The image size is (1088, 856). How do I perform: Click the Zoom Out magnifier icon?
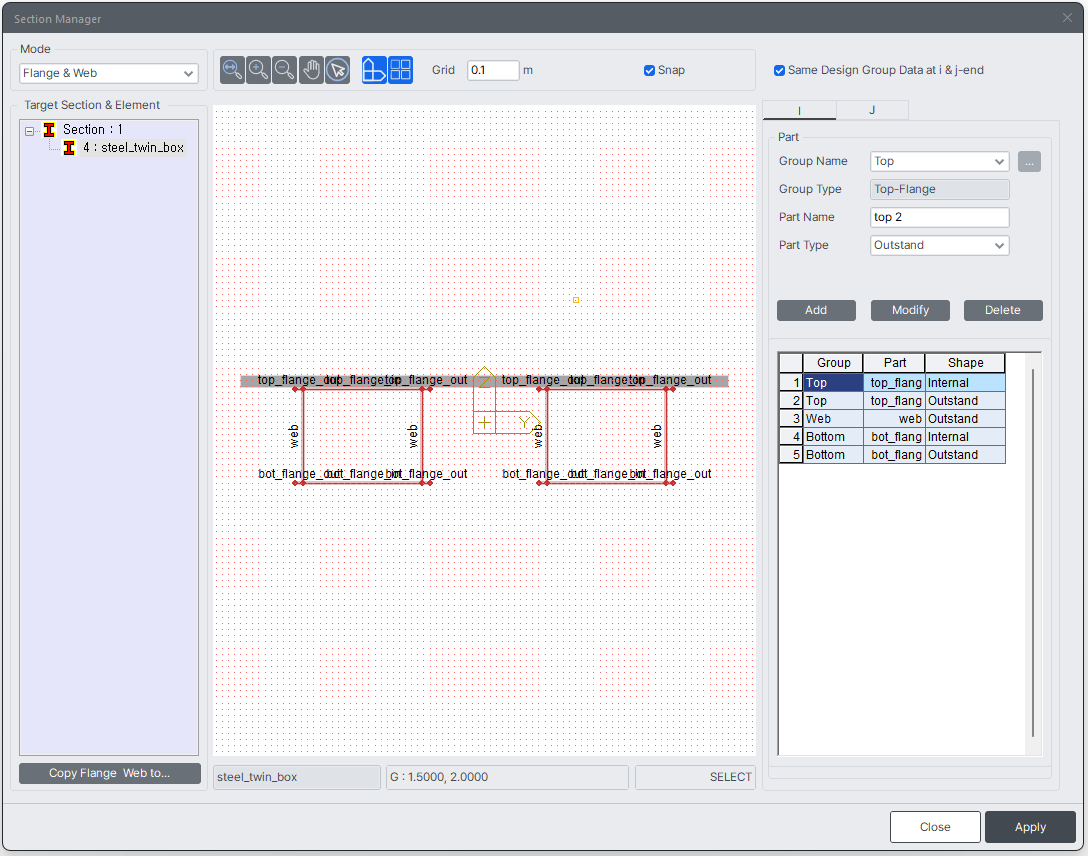[284, 70]
